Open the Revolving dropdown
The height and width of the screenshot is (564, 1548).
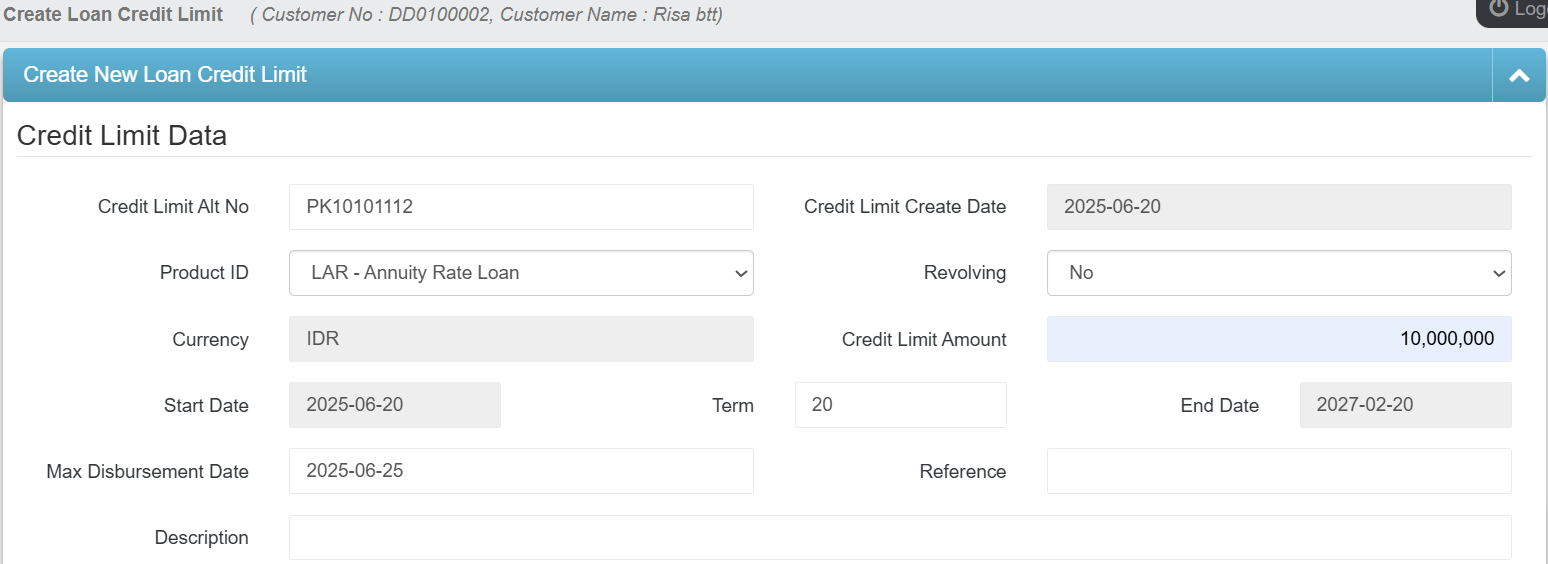click(x=1279, y=273)
